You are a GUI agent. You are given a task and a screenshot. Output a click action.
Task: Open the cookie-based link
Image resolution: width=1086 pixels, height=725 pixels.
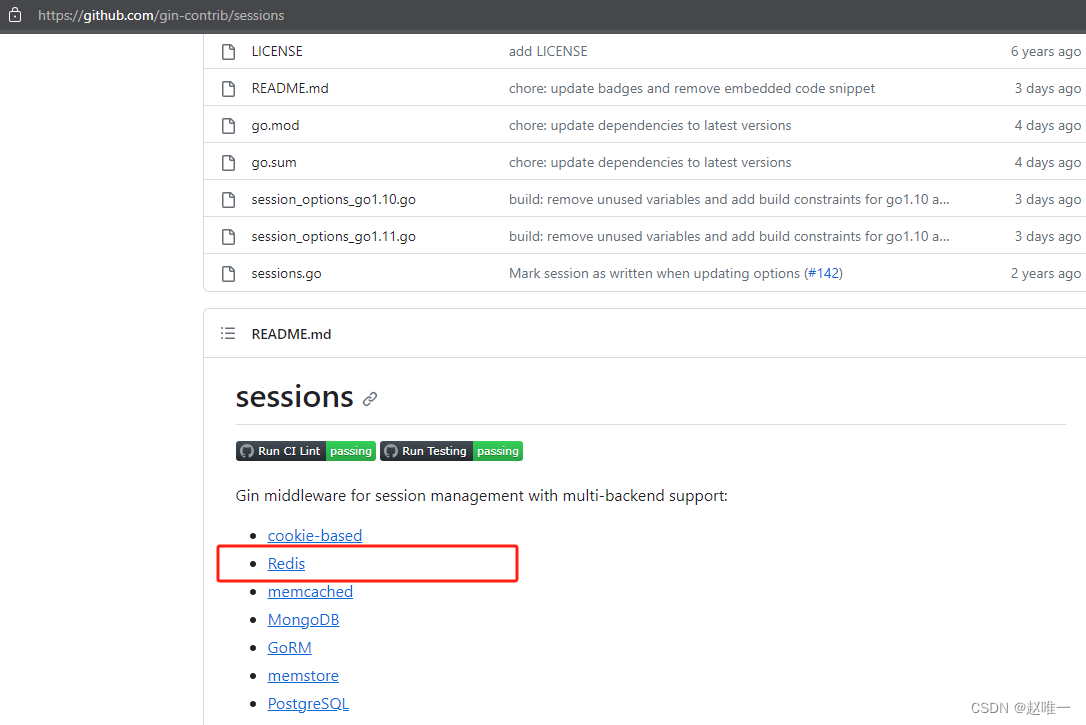[x=315, y=535]
